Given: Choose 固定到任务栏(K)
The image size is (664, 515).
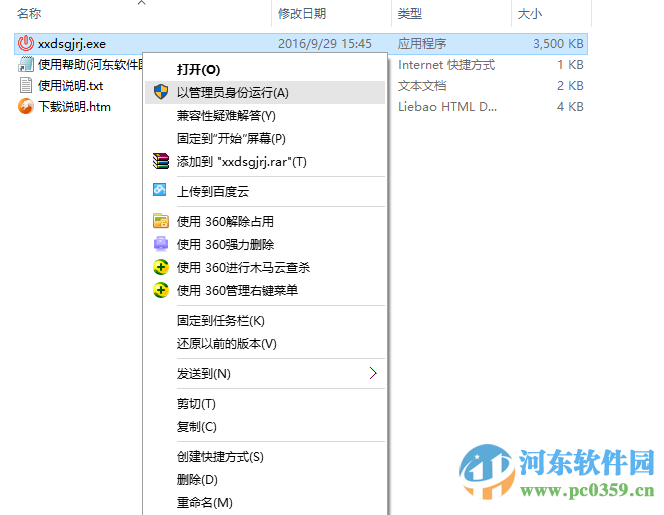Looking at the screenshot, I should (265, 321).
